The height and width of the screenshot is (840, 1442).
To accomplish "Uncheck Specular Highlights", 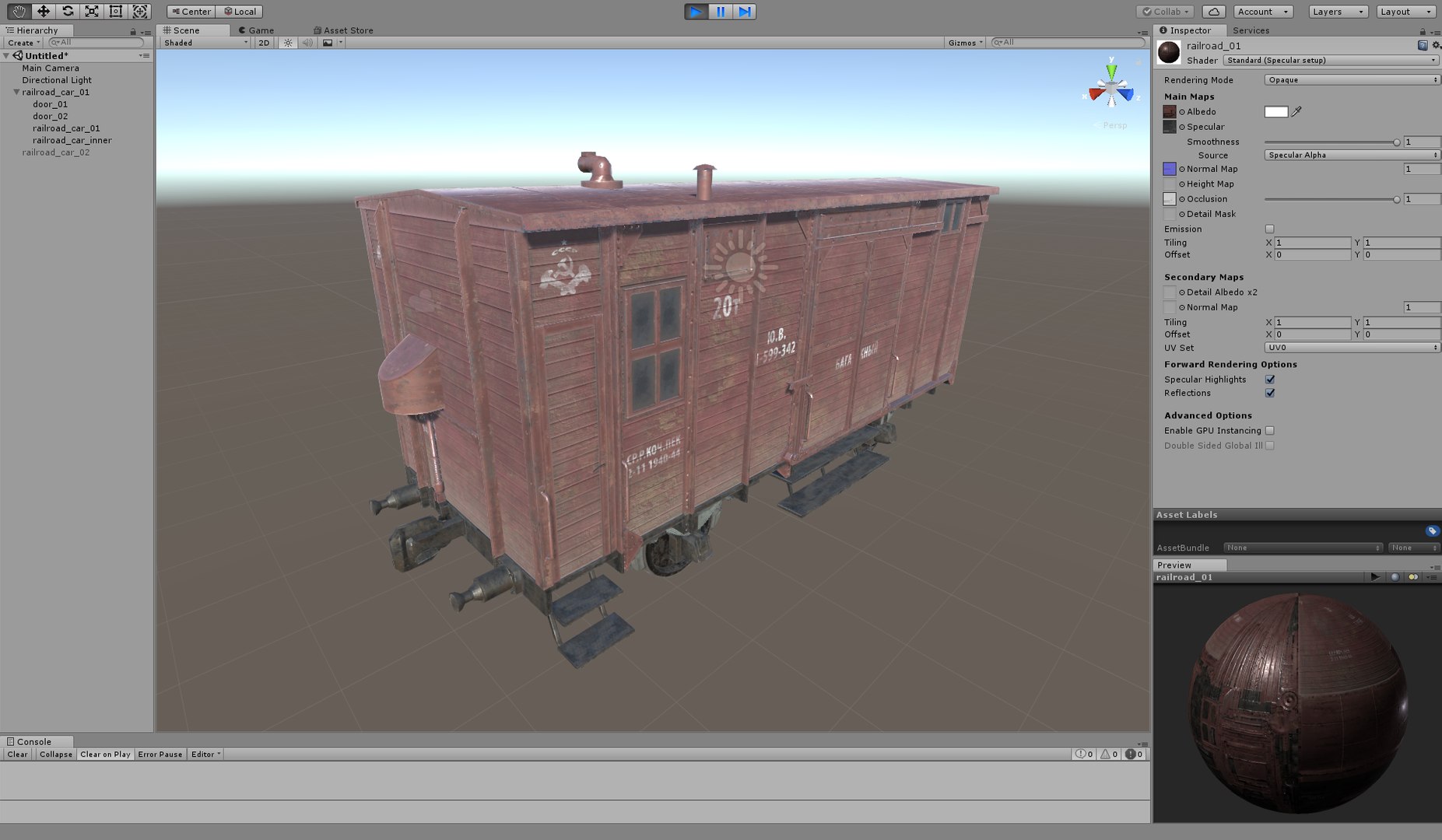I will (1270, 380).
